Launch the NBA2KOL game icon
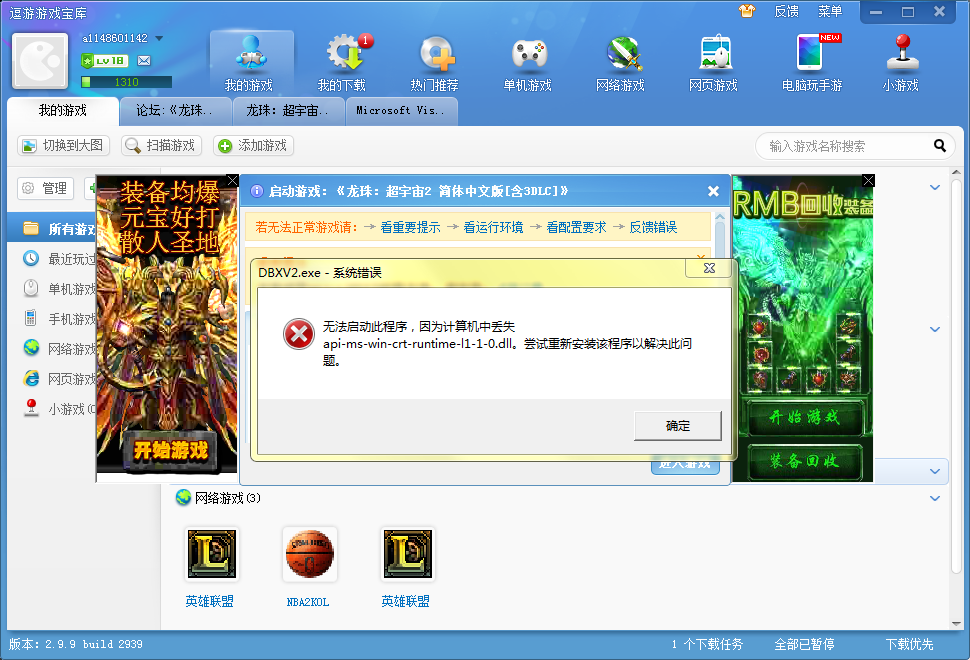 click(x=309, y=554)
